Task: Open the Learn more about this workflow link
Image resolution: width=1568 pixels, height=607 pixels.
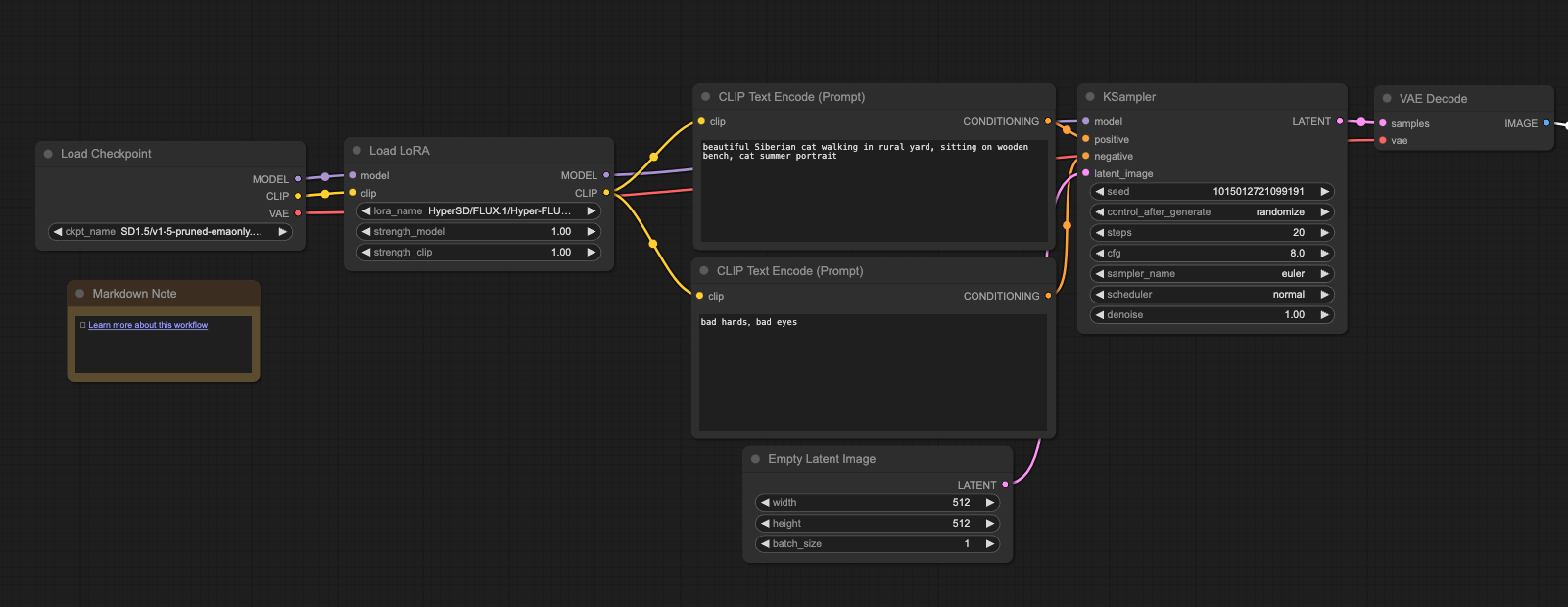Action: click(148, 325)
